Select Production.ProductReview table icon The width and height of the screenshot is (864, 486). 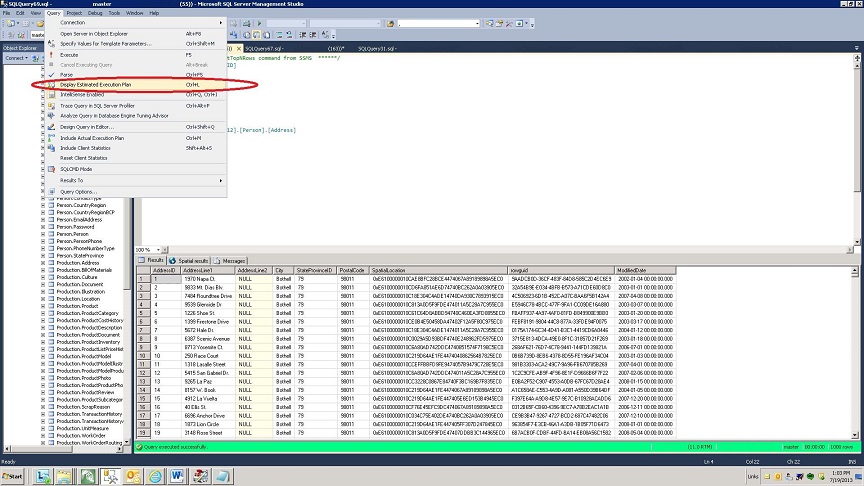point(51,392)
